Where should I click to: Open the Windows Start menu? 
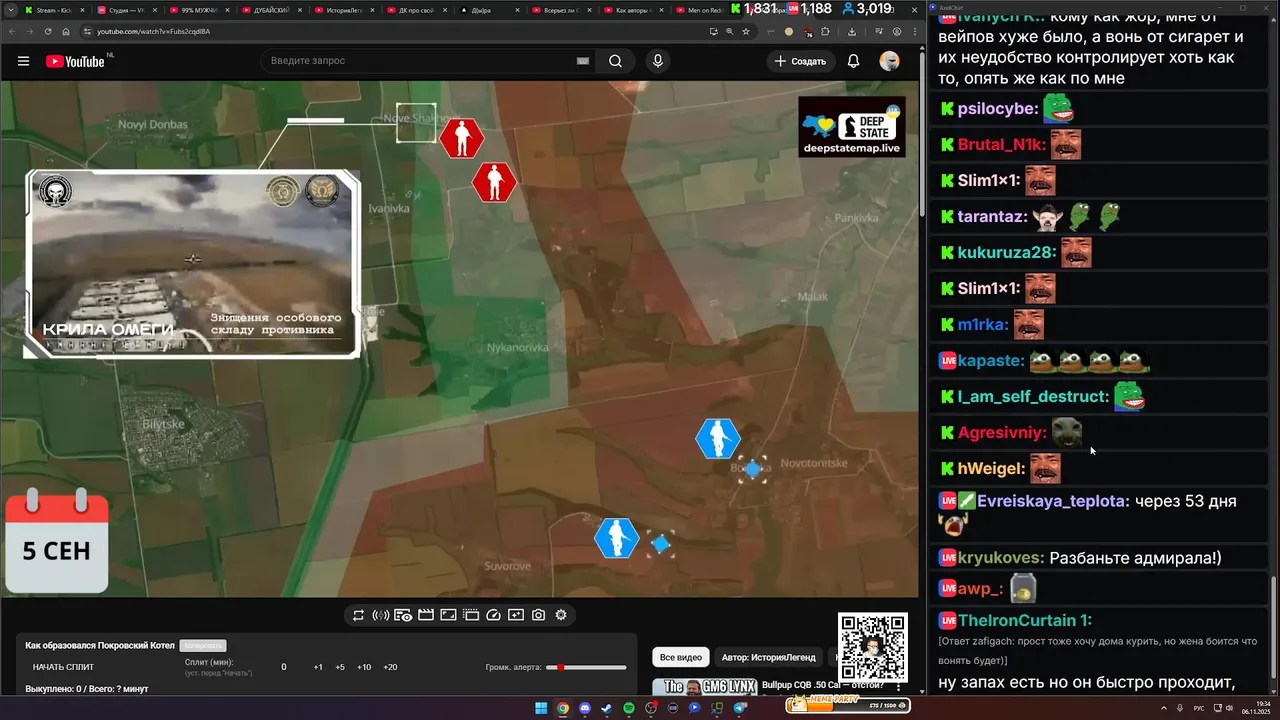tap(541, 708)
